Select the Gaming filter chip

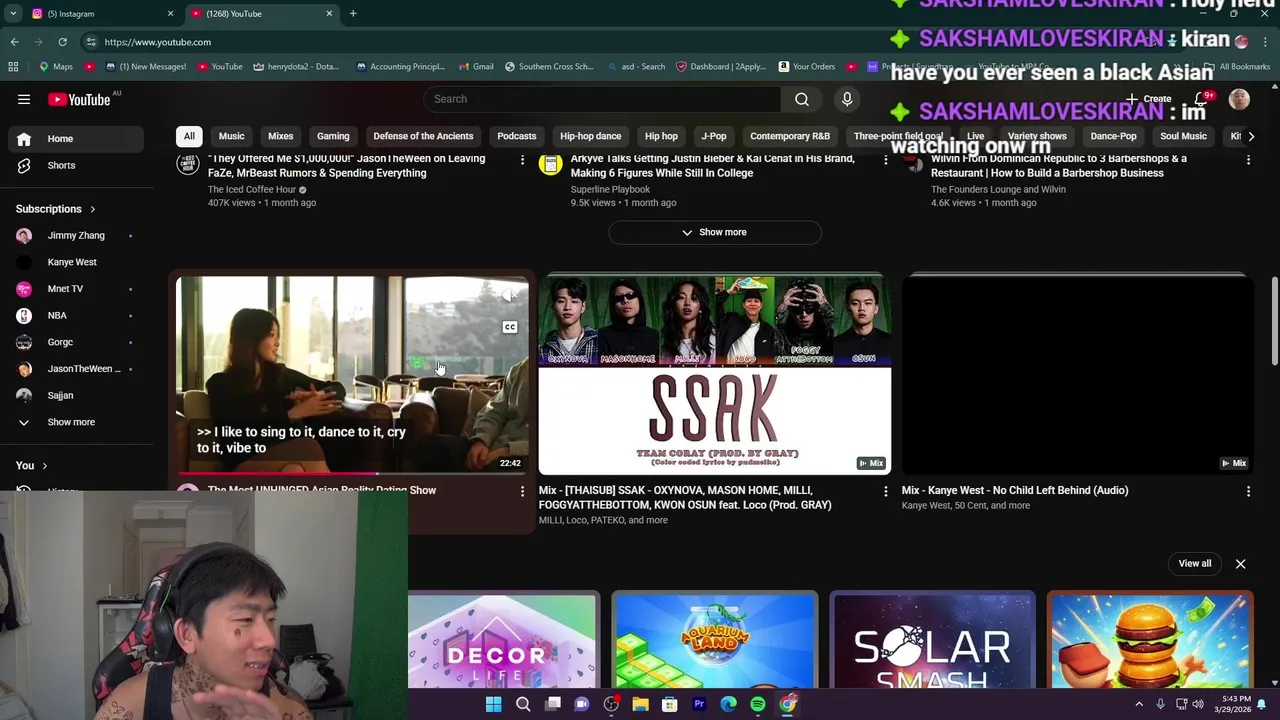333,136
